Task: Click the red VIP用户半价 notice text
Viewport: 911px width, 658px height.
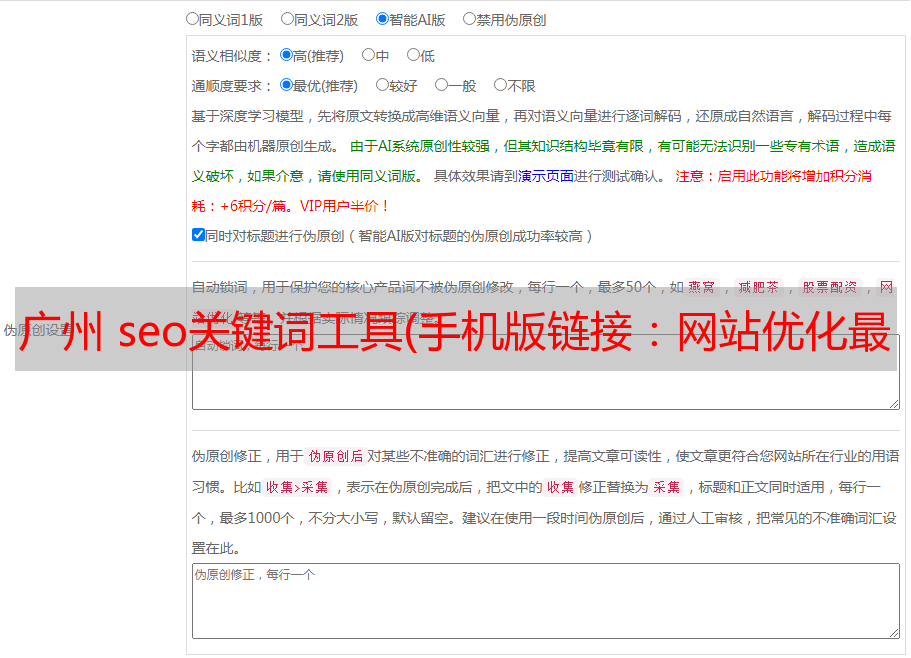Action: tap(344, 206)
